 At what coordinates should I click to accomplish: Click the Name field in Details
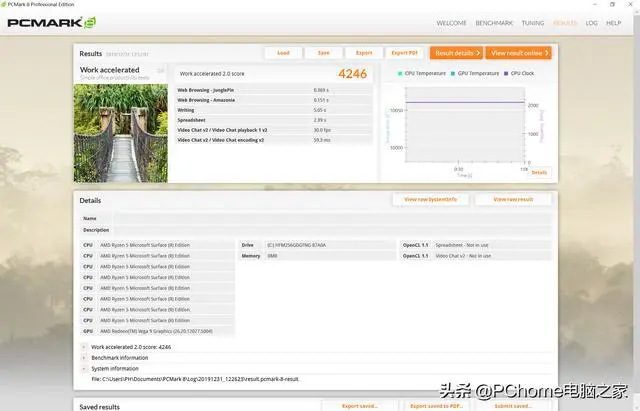pos(330,218)
